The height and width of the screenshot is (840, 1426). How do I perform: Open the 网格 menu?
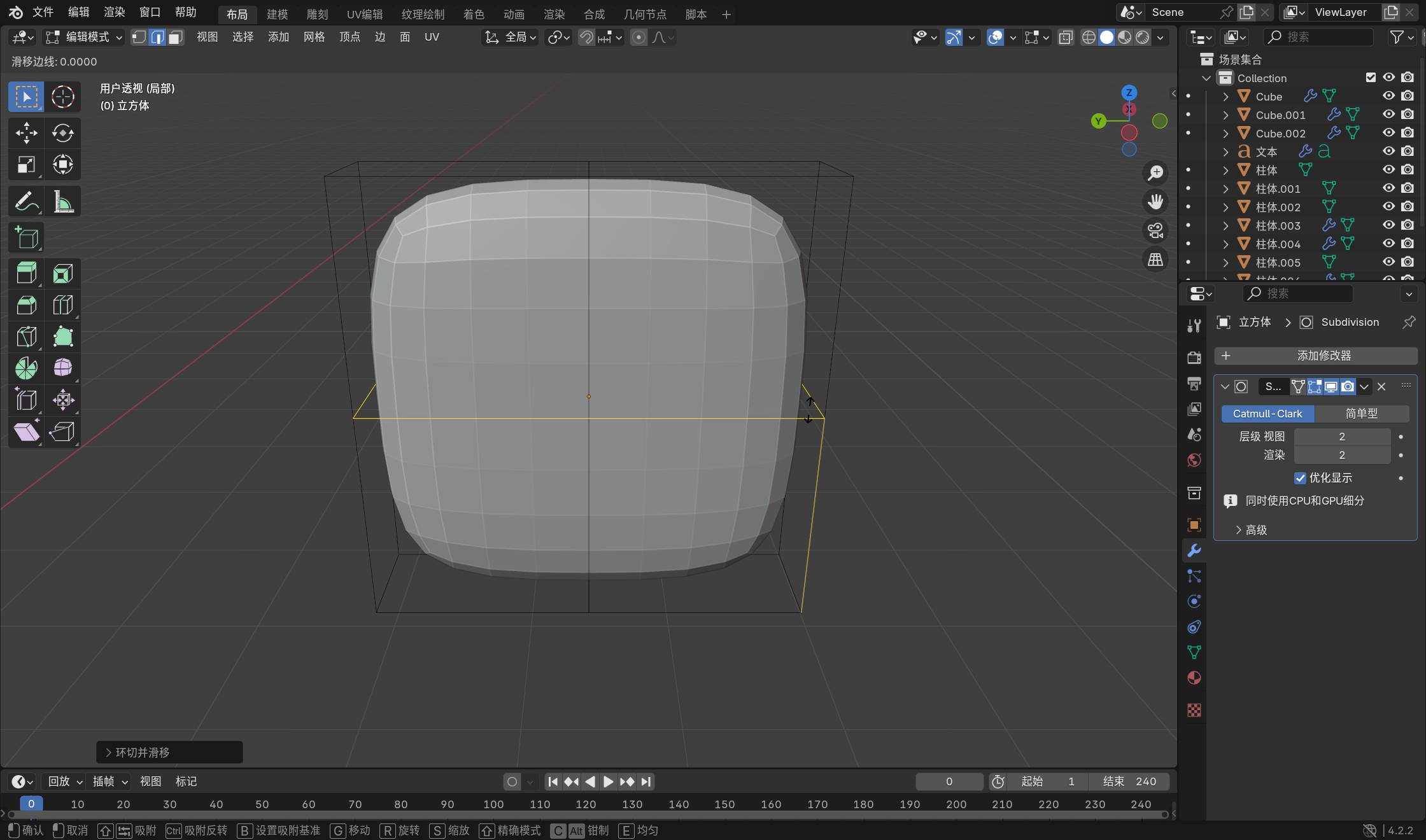[x=314, y=38]
